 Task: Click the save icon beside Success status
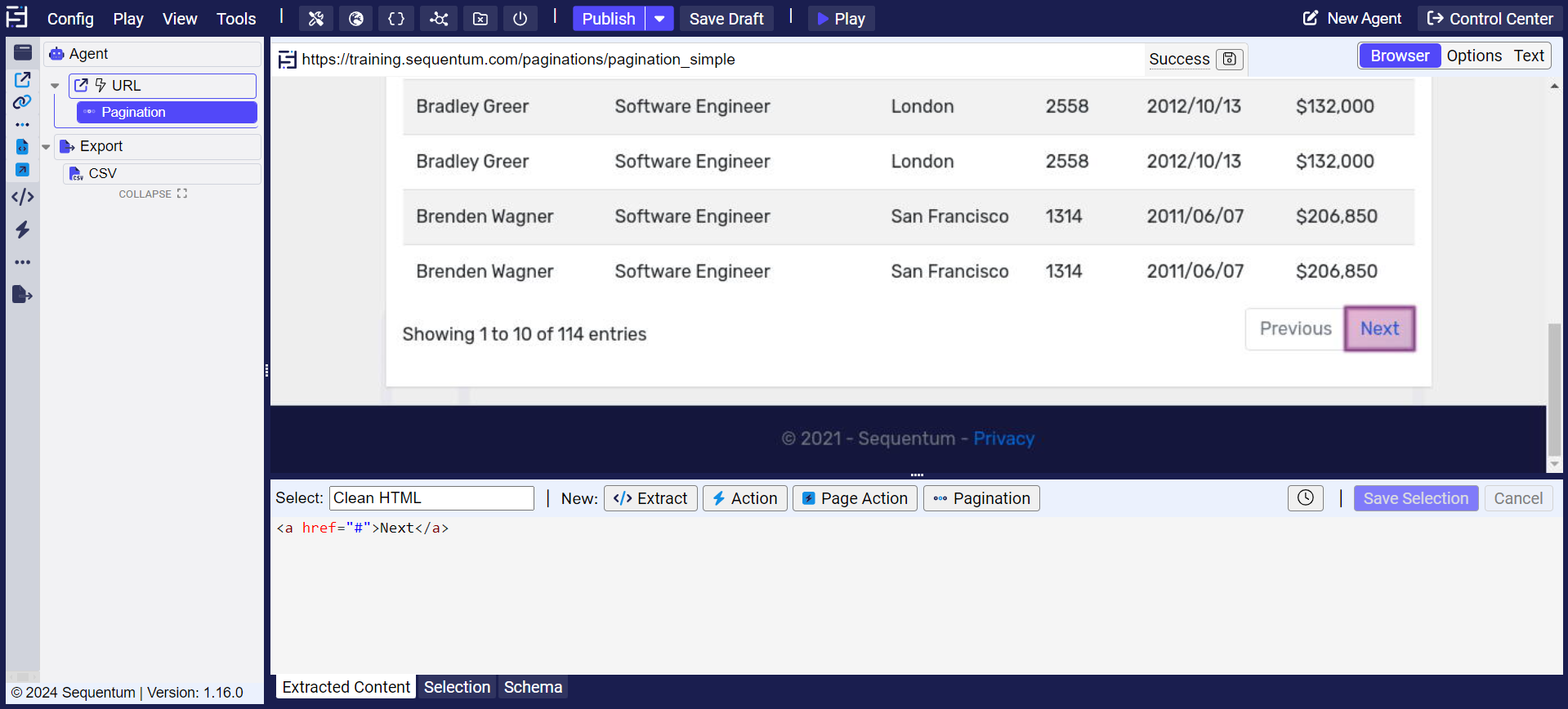coord(1229,59)
